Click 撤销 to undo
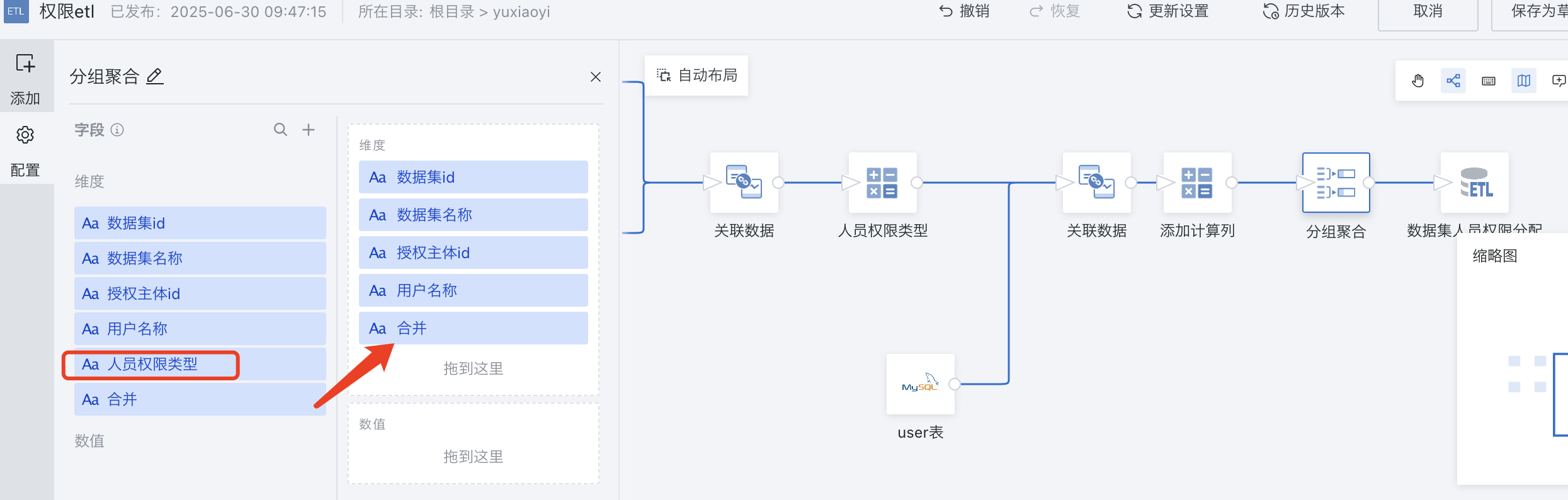This screenshot has width=1568, height=500. click(964, 11)
